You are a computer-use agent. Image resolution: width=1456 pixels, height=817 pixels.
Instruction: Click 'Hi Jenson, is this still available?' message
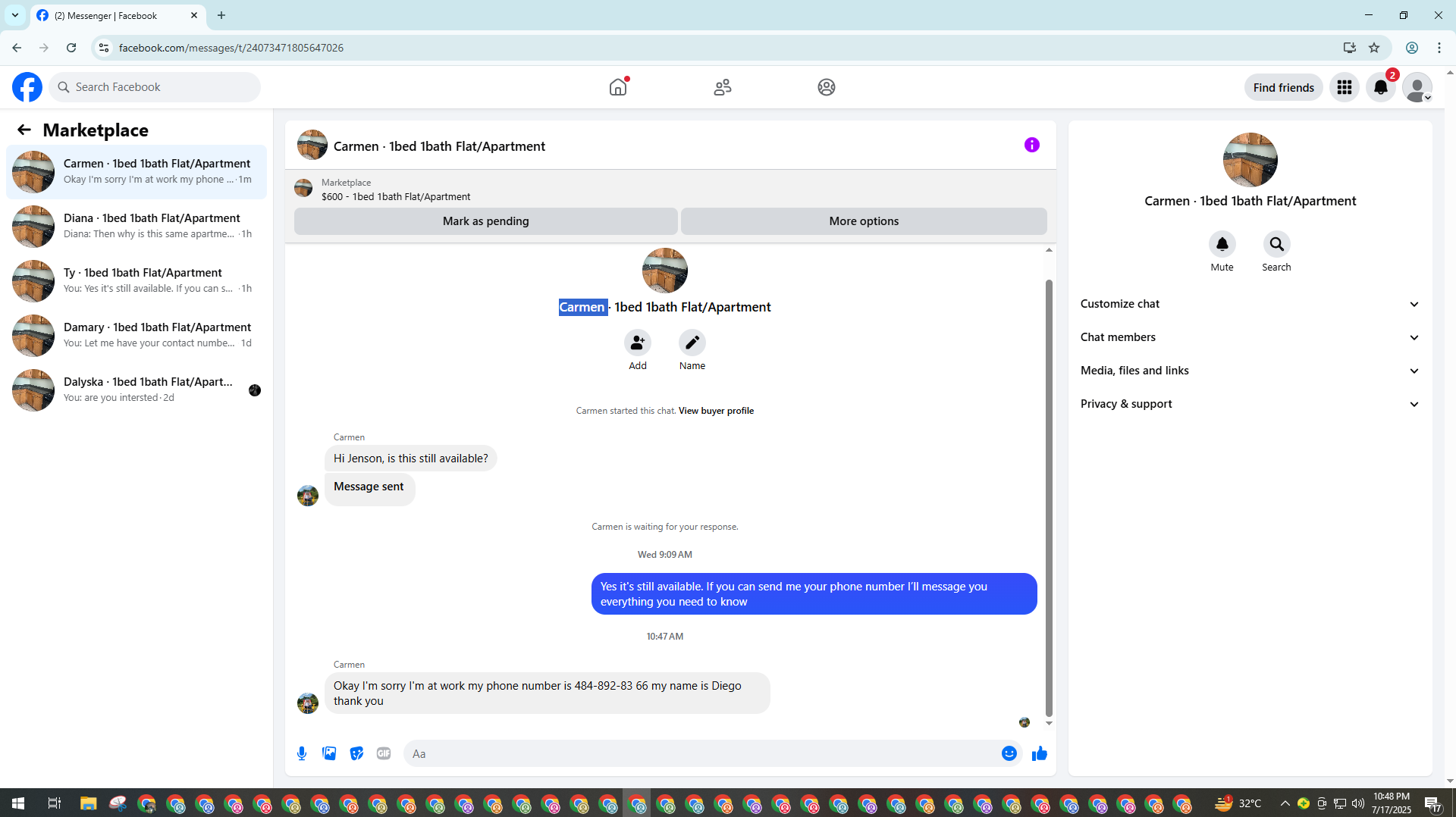coord(410,459)
